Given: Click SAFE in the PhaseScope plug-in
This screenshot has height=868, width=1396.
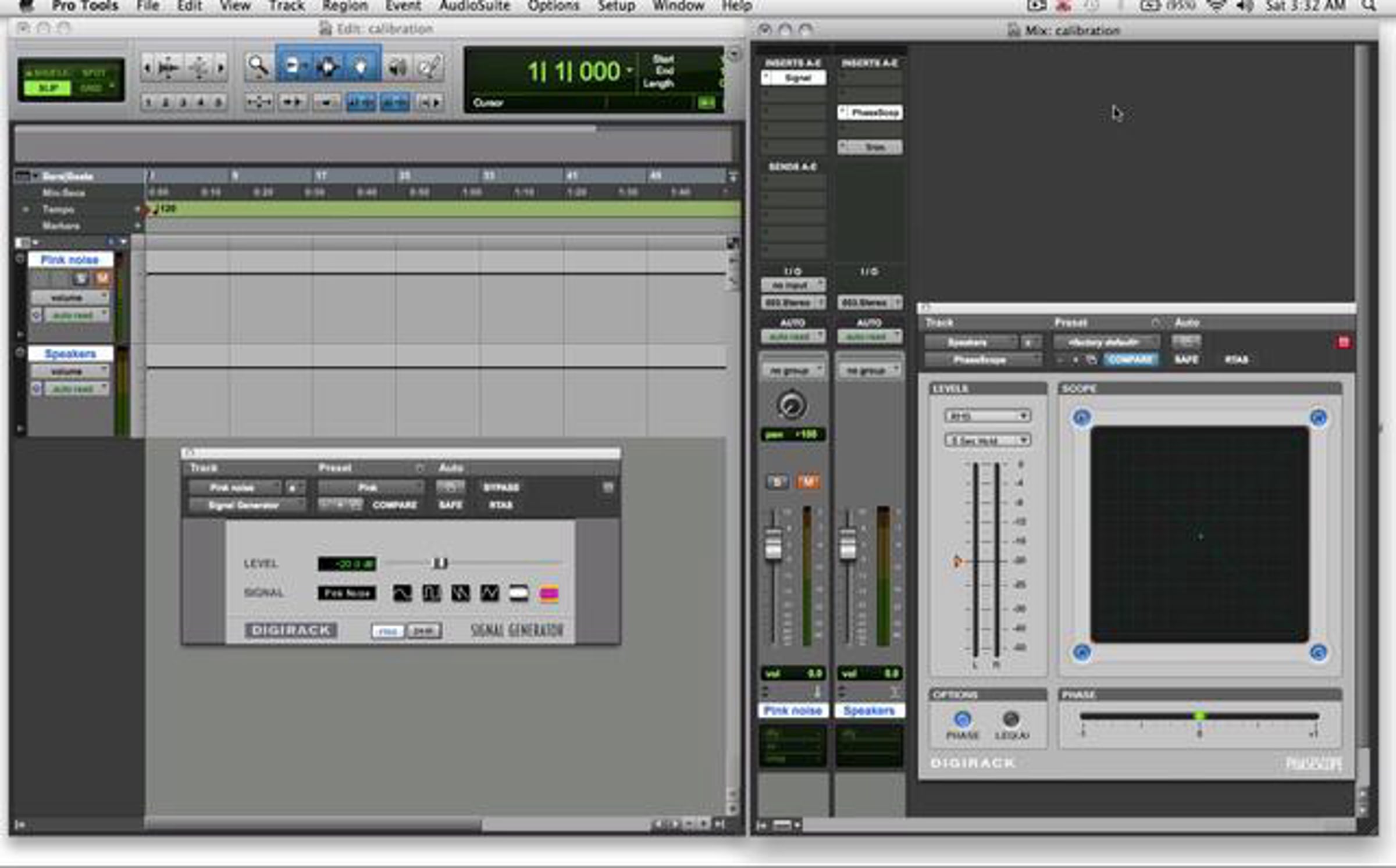Looking at the screenshot, I should (x=1187, y=359).
